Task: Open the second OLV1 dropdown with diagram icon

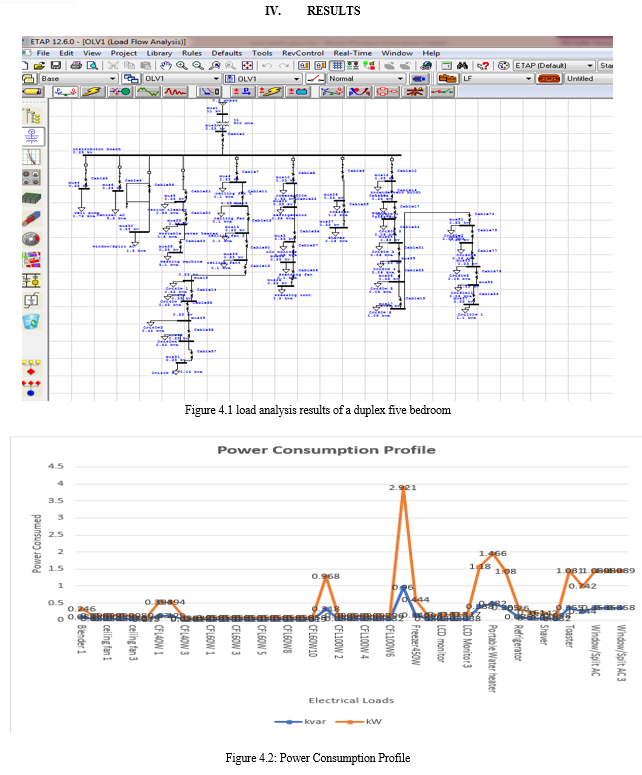Action: pos(262,79)
